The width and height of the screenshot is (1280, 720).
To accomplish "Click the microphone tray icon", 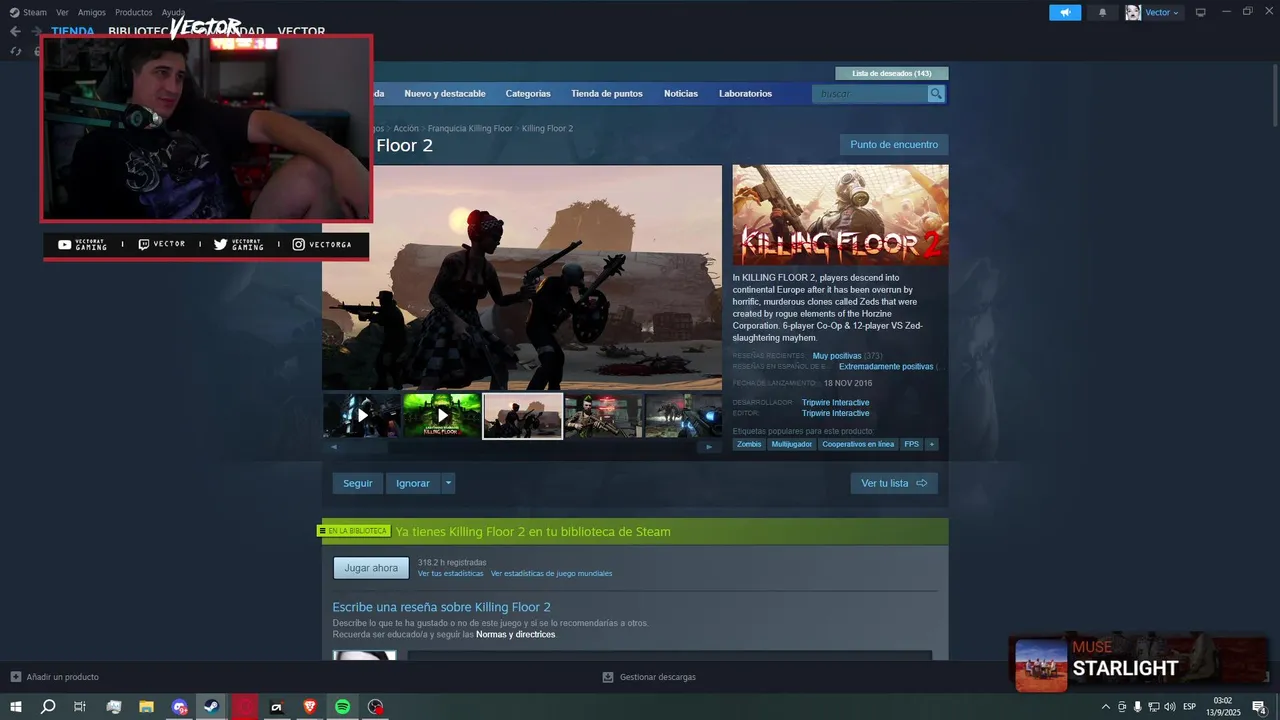I will click(1137, 707).
